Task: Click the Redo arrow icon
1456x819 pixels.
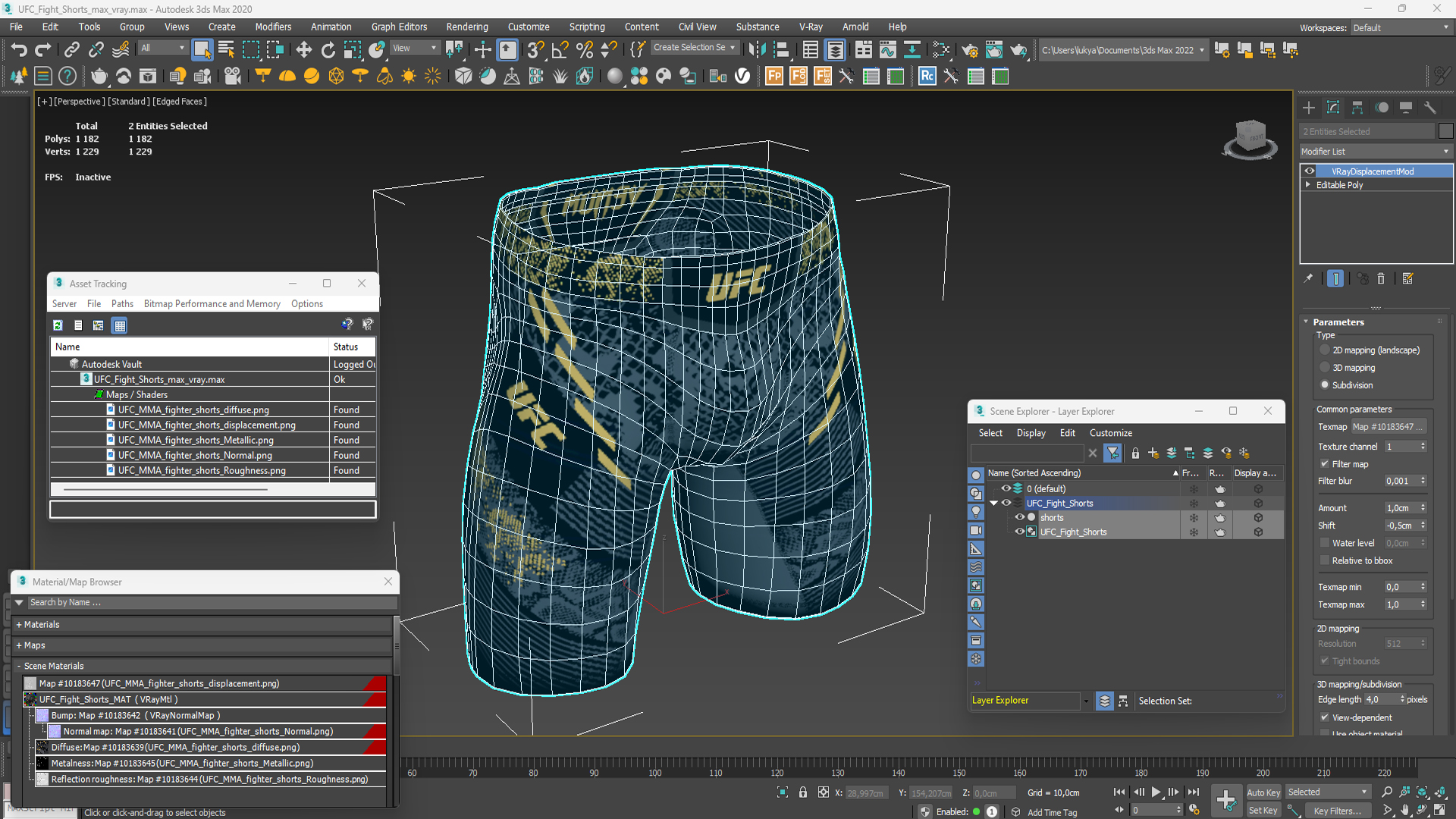Action: point(43,50)
